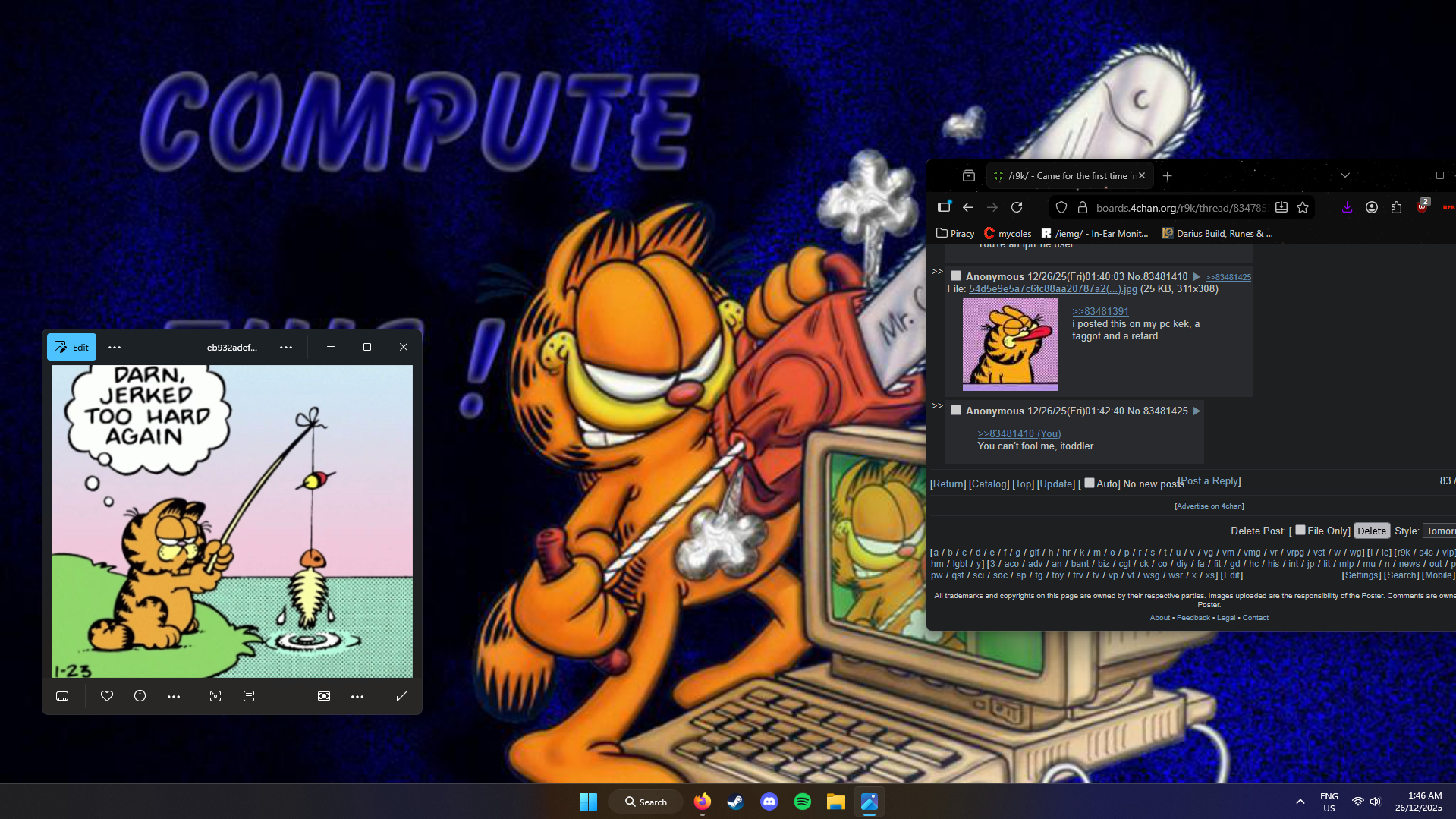Bookmark this page with the star icon
Screen dimensions: 1456x819
tap(1303, 207)
